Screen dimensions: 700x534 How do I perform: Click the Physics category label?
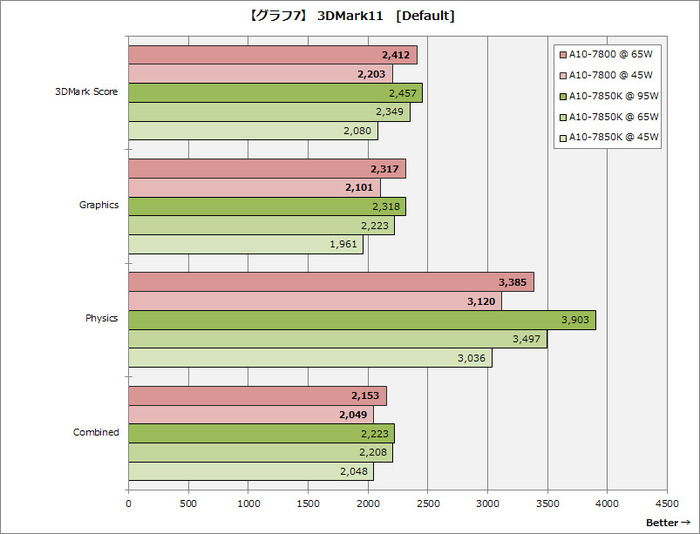coord(101,318)
